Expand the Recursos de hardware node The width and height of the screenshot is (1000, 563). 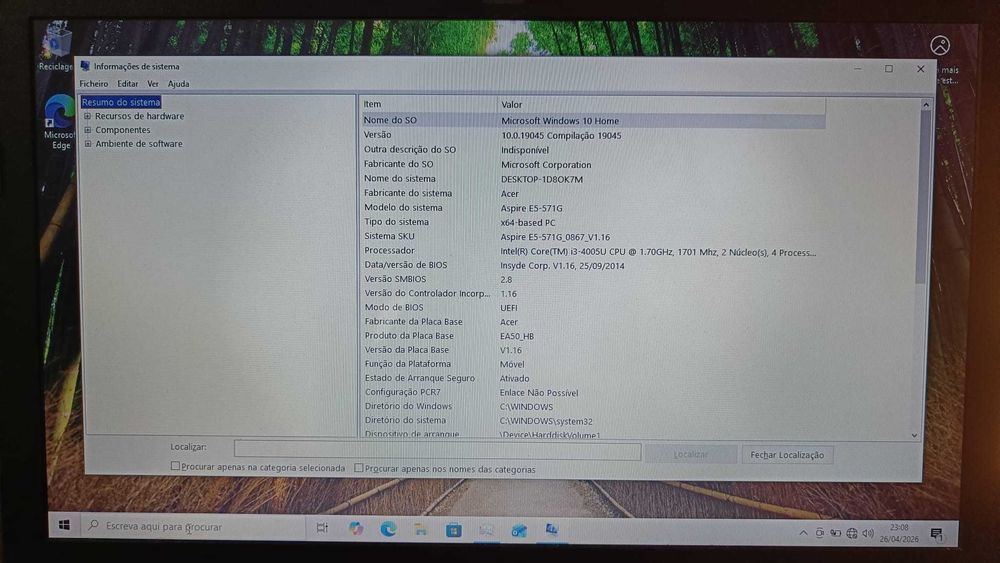(88, 116)
